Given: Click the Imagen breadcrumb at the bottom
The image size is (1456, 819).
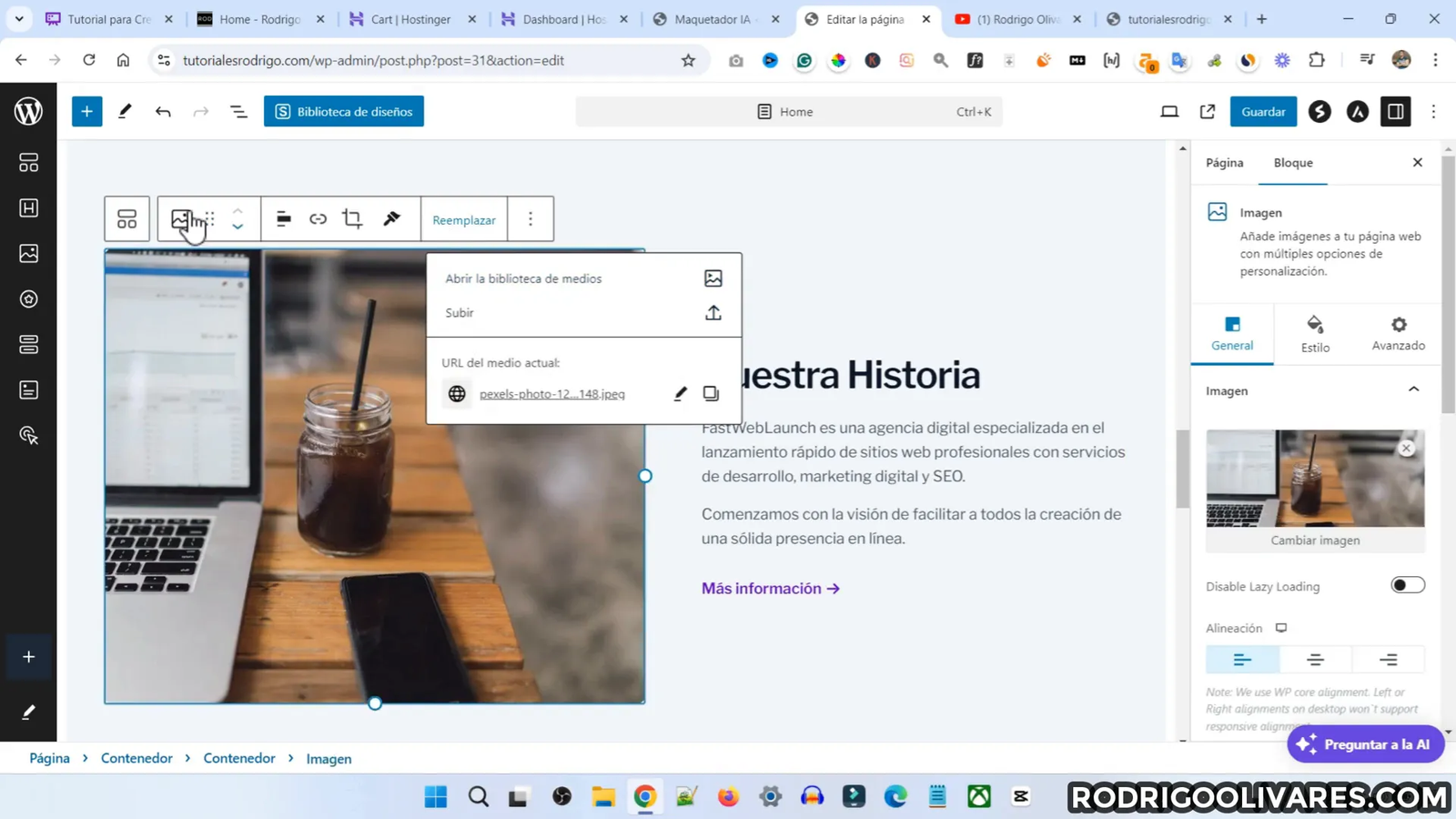Looking at the screenshot, I should click(329, 758).
